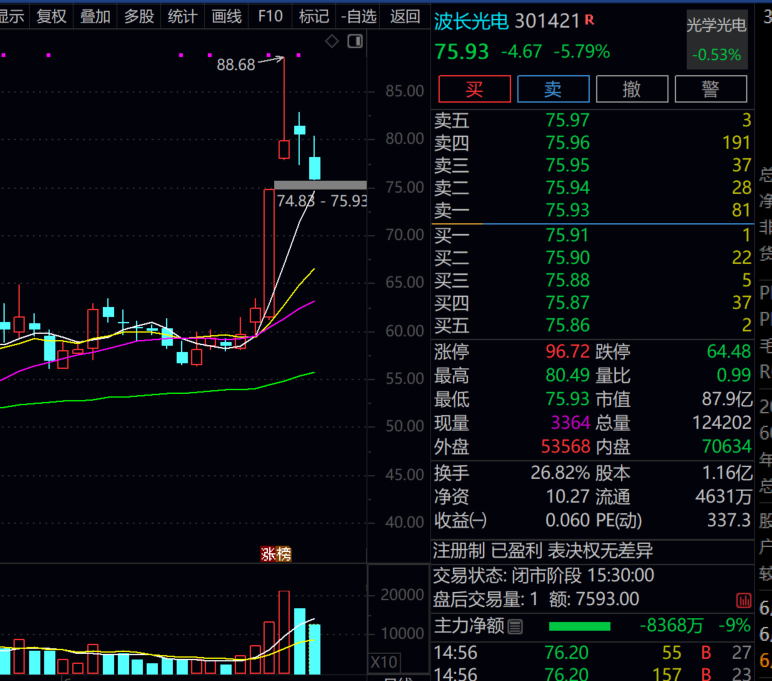Click the tallest red volume bar

(x=284, y=632)
